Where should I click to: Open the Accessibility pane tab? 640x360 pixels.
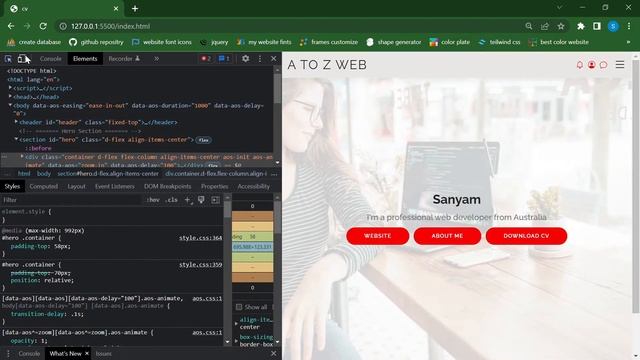point(253,186)
